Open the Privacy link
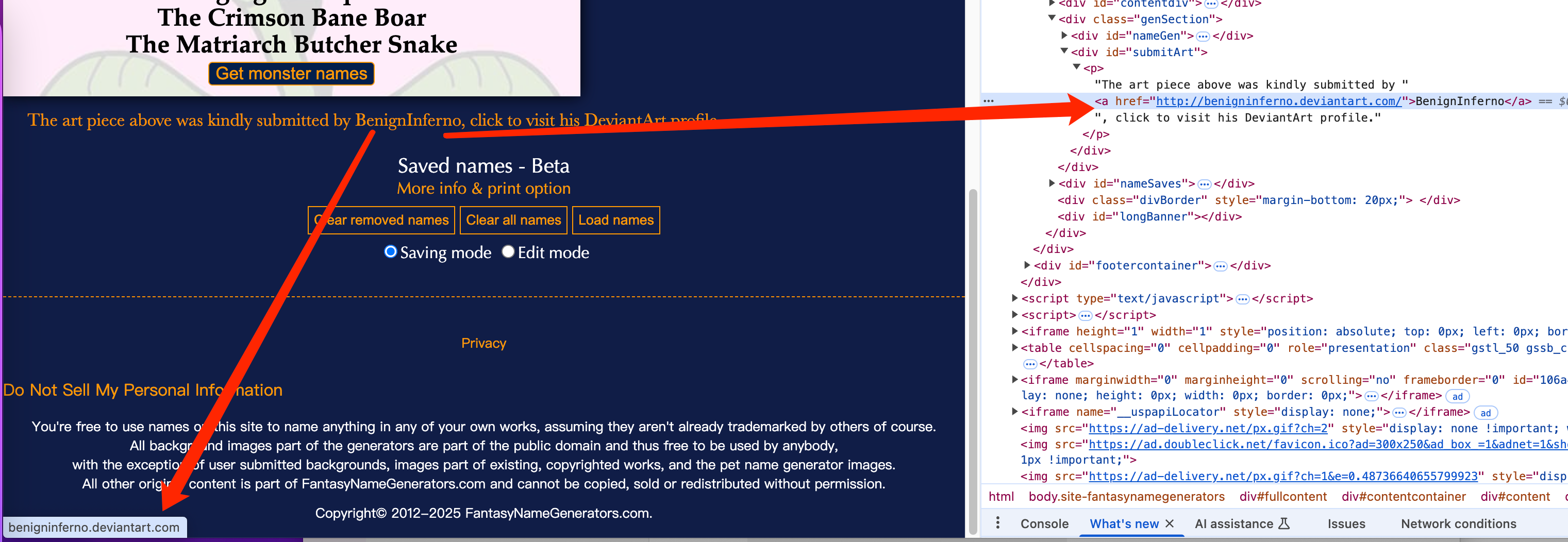The image size is (1568, 542). point(483,343)
